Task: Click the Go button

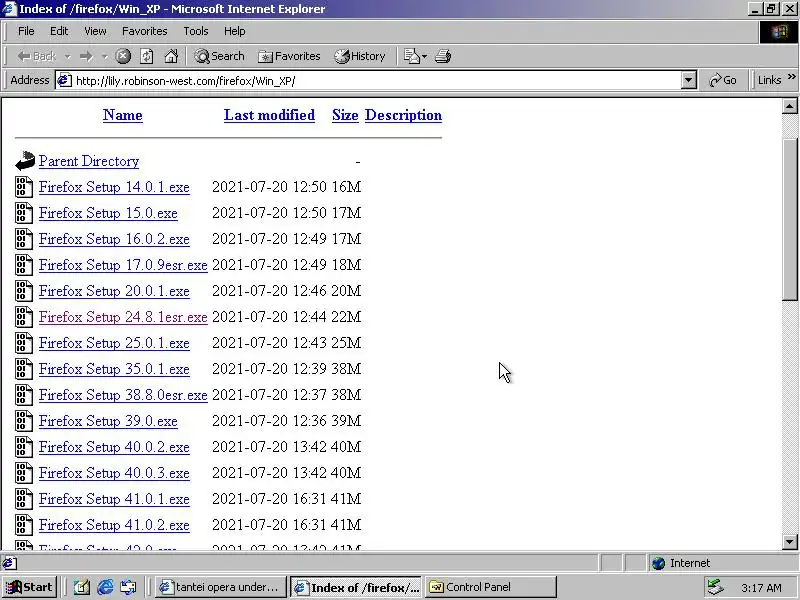Action: (722, 80)
